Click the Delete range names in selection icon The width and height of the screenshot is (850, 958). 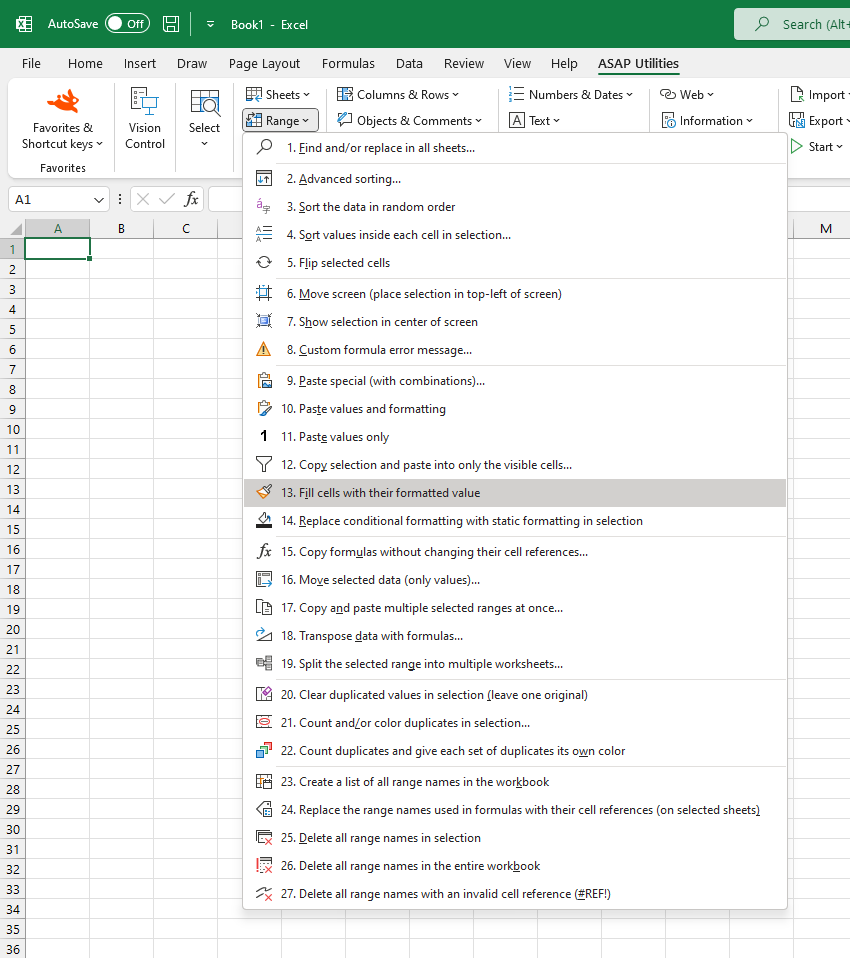pyautogui.click(x=264, y=838)
